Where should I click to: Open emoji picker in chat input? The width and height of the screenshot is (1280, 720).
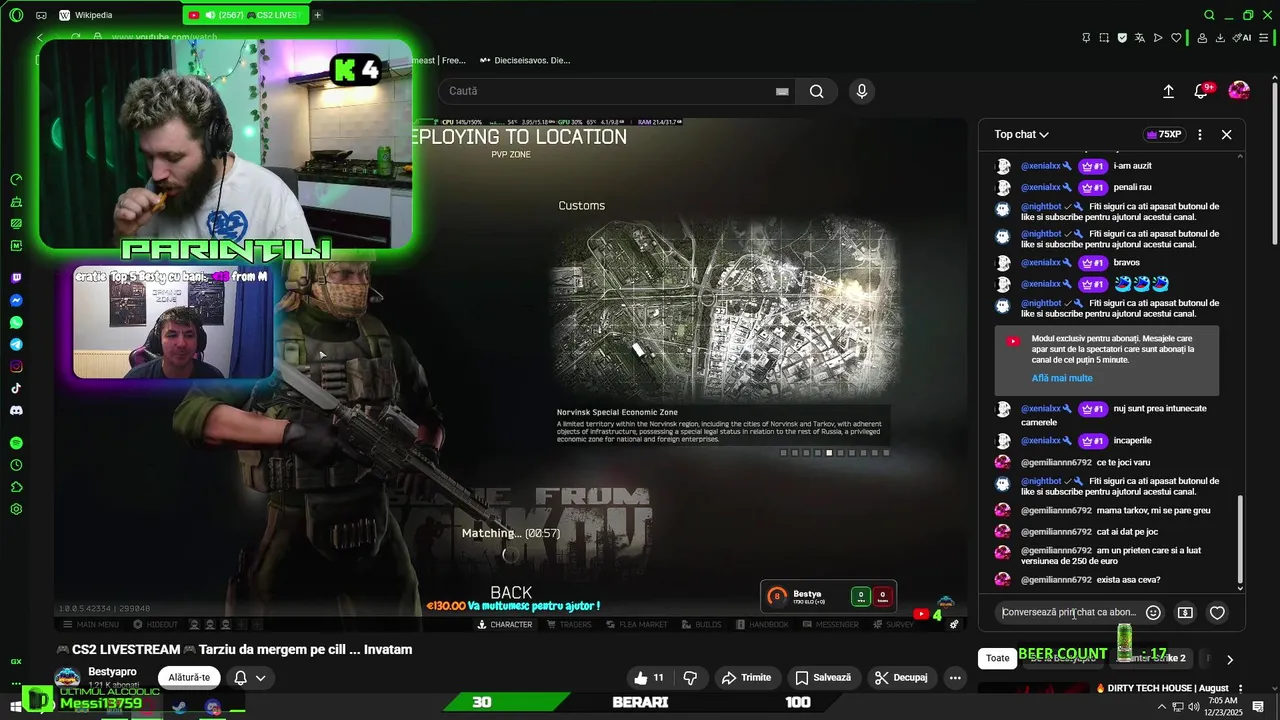click(1153, 613)
